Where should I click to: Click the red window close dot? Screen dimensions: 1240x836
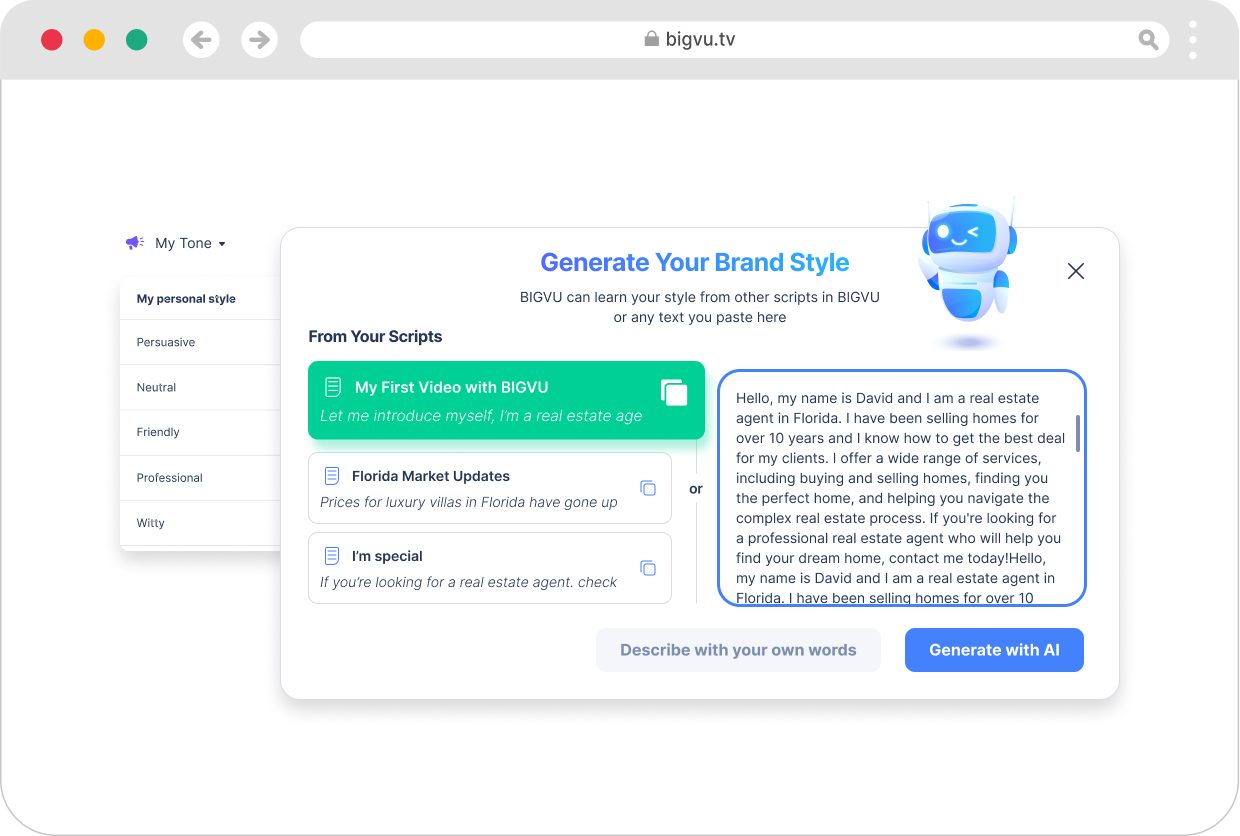click(52, 40)
